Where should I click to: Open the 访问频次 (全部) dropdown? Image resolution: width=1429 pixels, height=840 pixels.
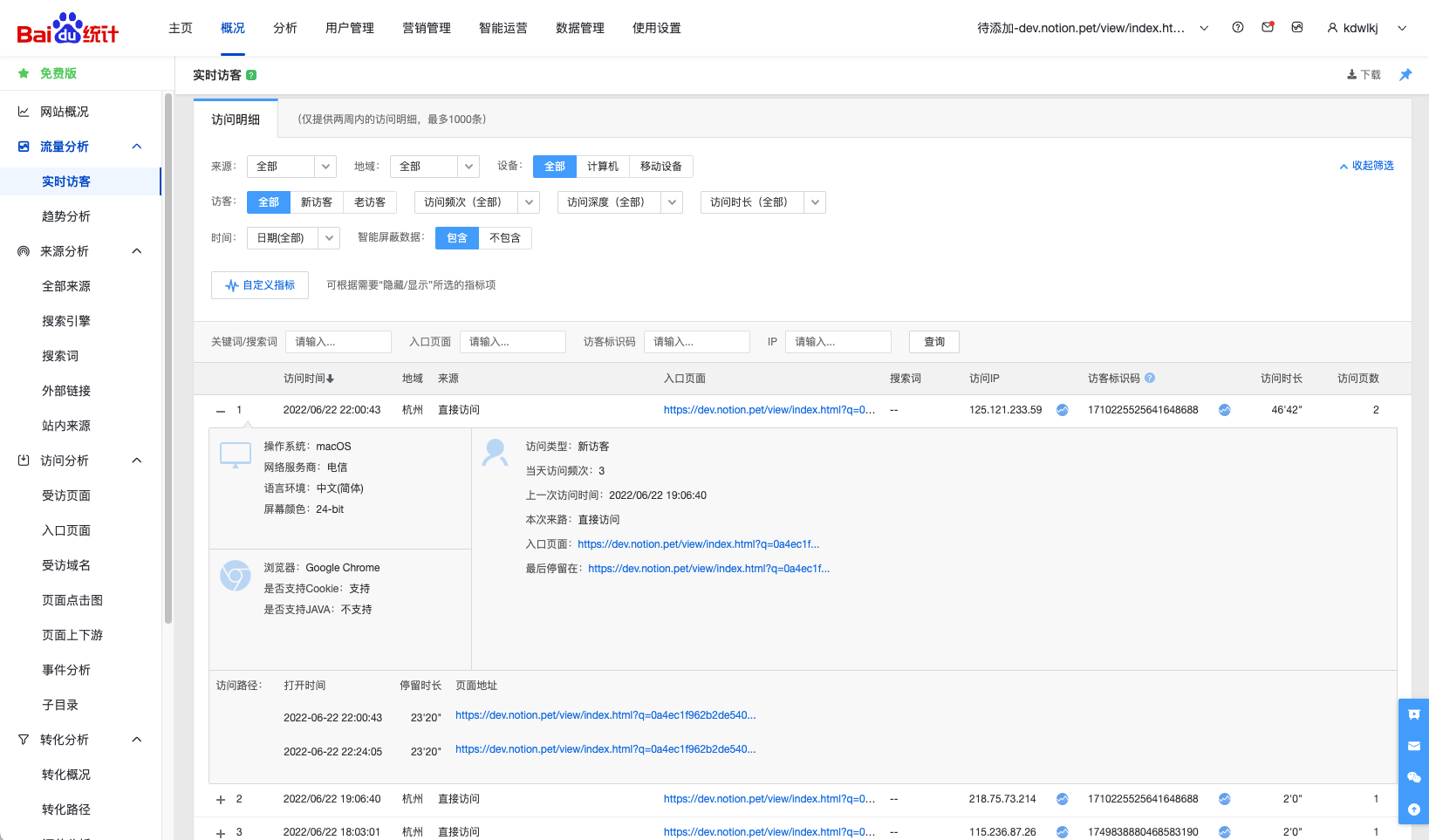[x=477, y=202]
